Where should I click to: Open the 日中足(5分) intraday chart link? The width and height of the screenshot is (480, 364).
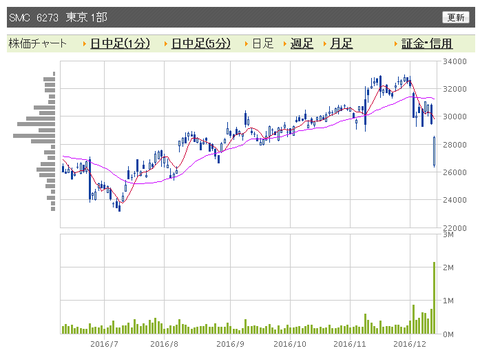click(x=201, y=44)
